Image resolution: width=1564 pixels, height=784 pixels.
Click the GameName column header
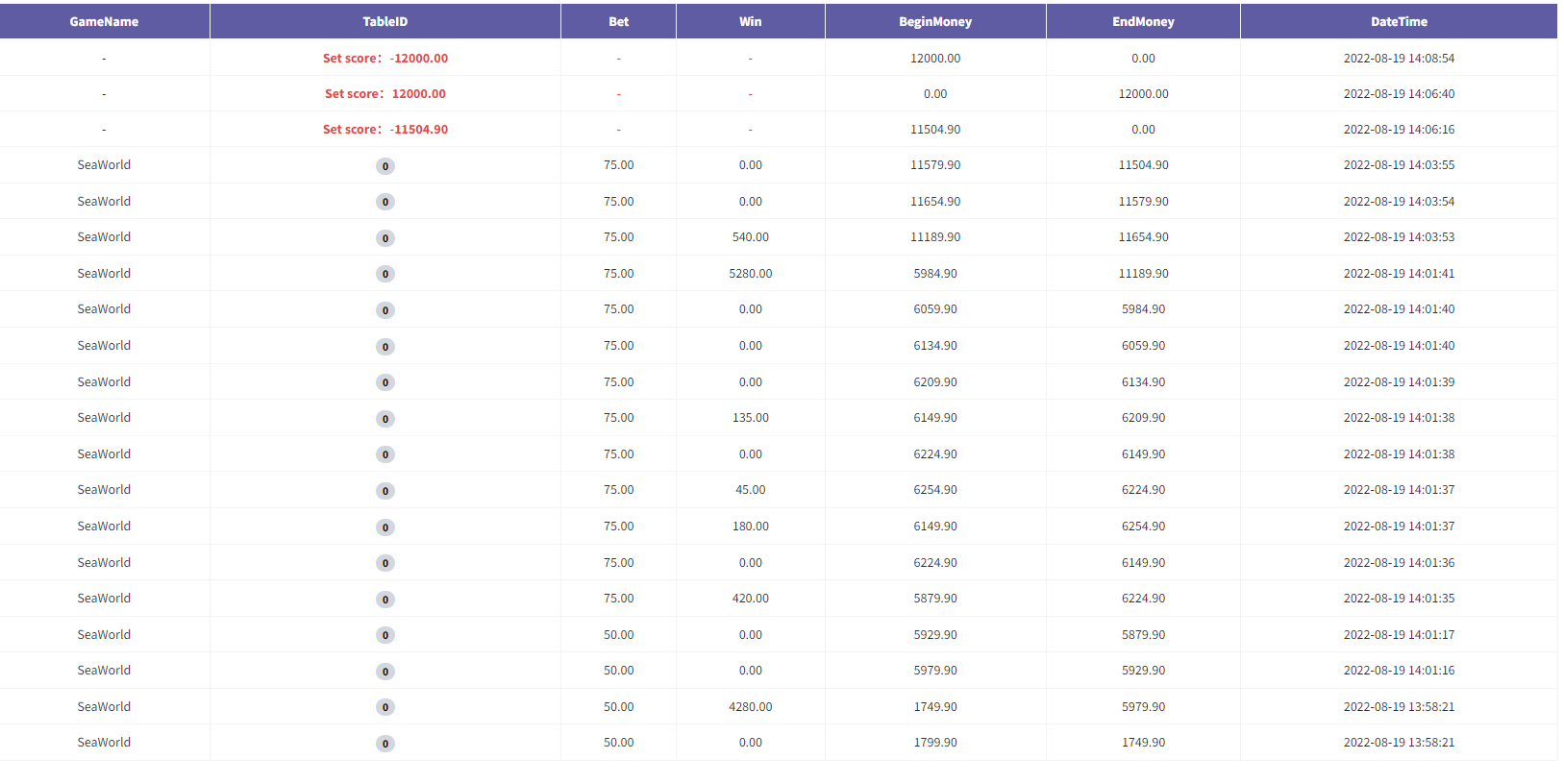click(x=104, y=21)
